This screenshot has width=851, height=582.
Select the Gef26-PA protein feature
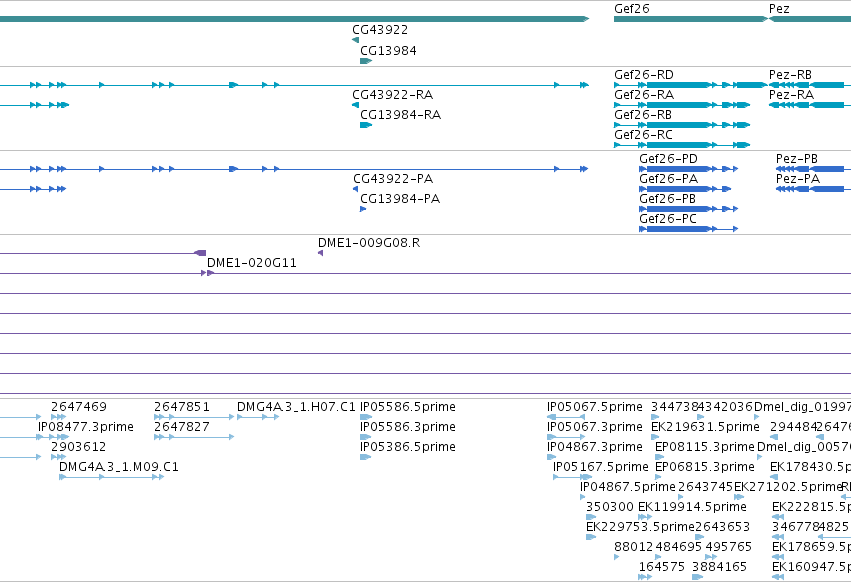[x=685, y=189]
